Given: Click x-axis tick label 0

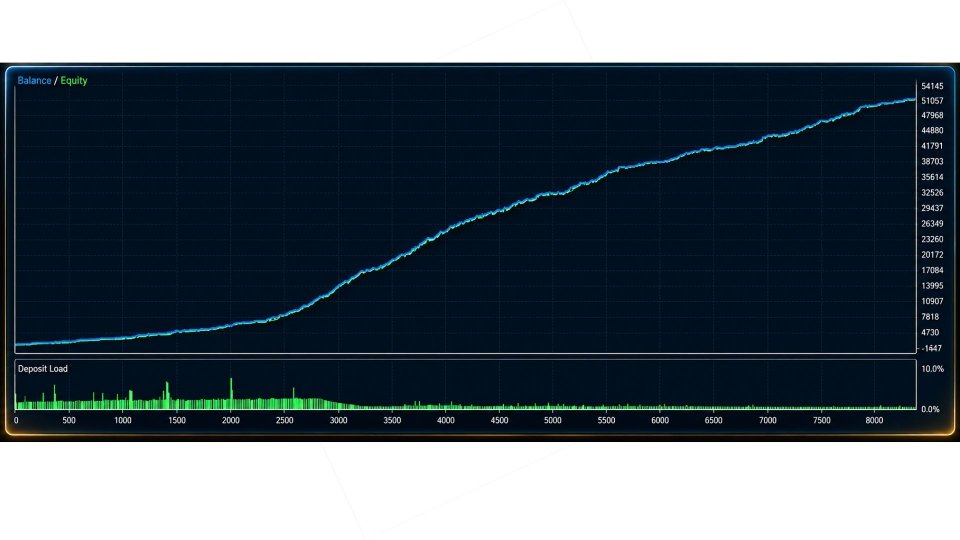Looking at the screenshot, I should point(16,421).
